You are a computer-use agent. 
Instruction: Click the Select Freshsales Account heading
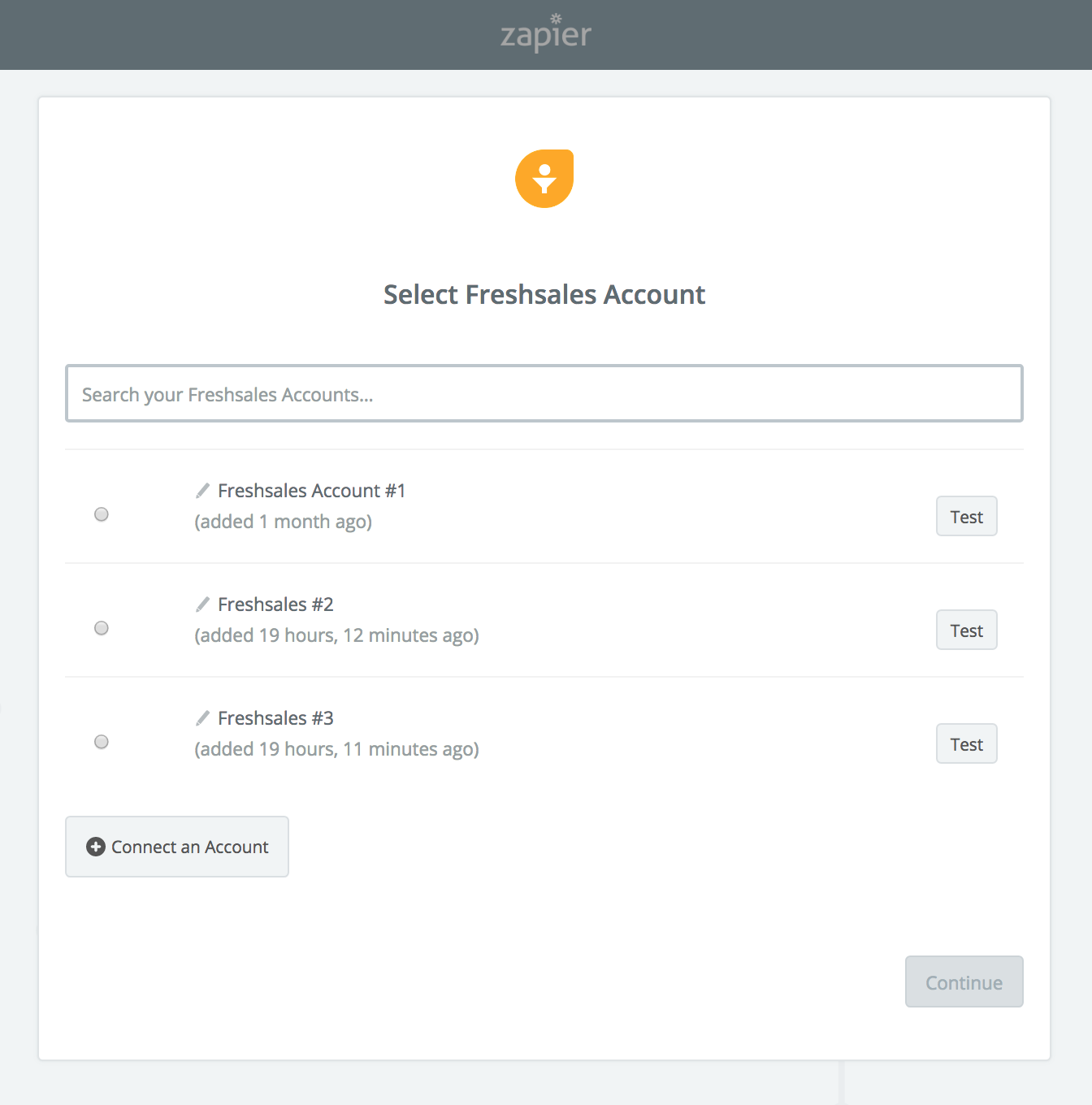[544, 294]
